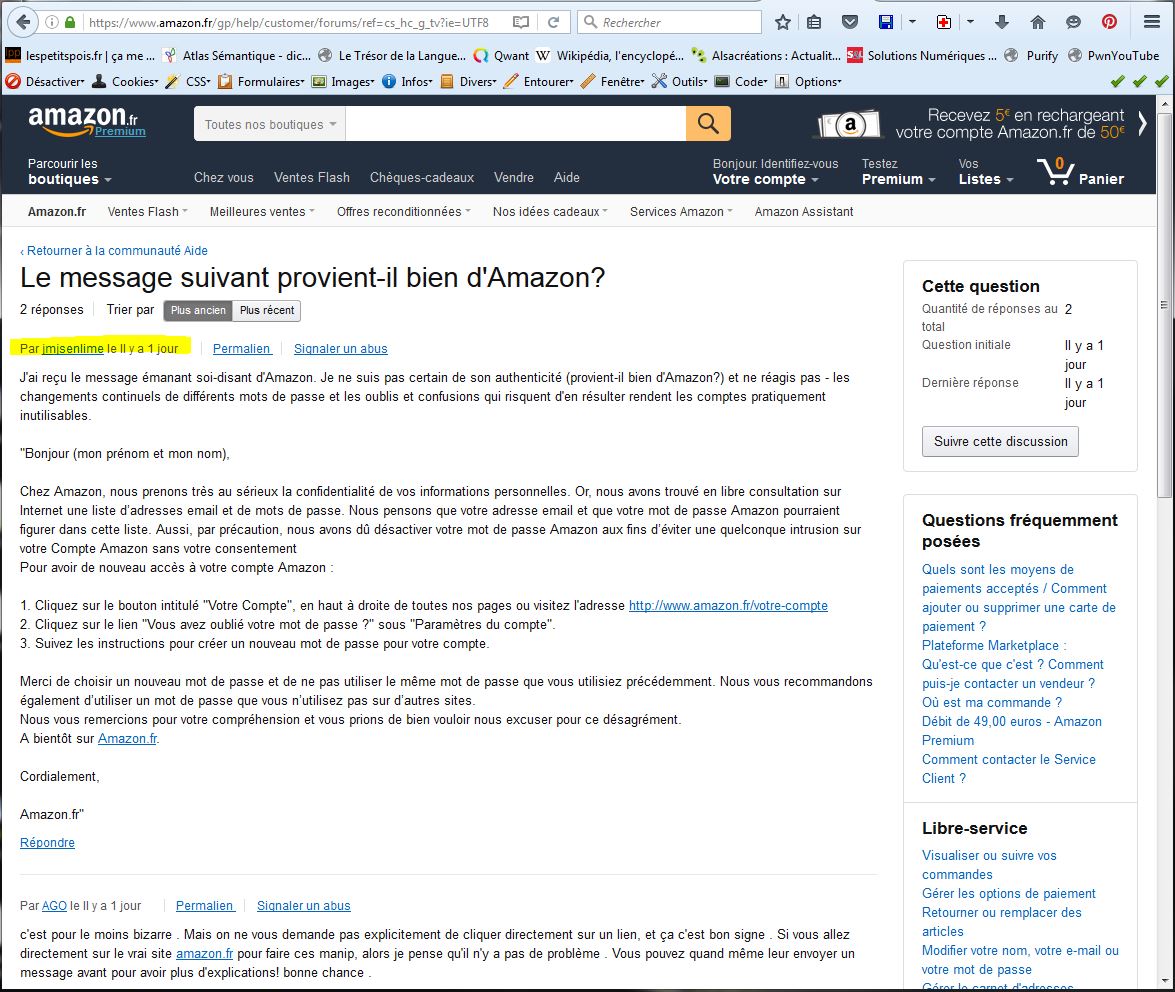This screenshot has width=1175, height=992.
Task: Click the Amazon search magnifier button
Action: click(x=708, y=124)
